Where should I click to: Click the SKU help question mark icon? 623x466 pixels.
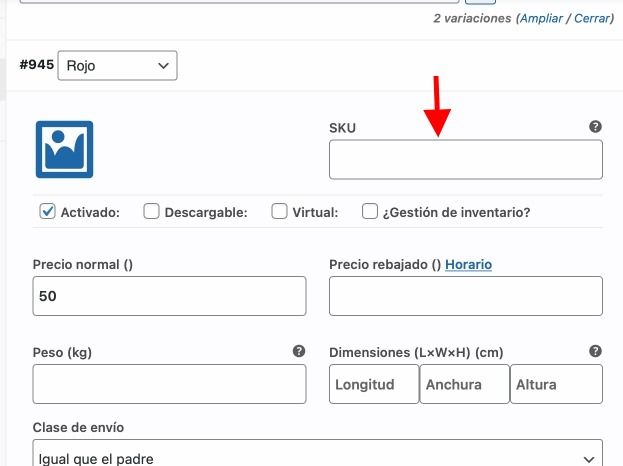click(x=595, y=127)
